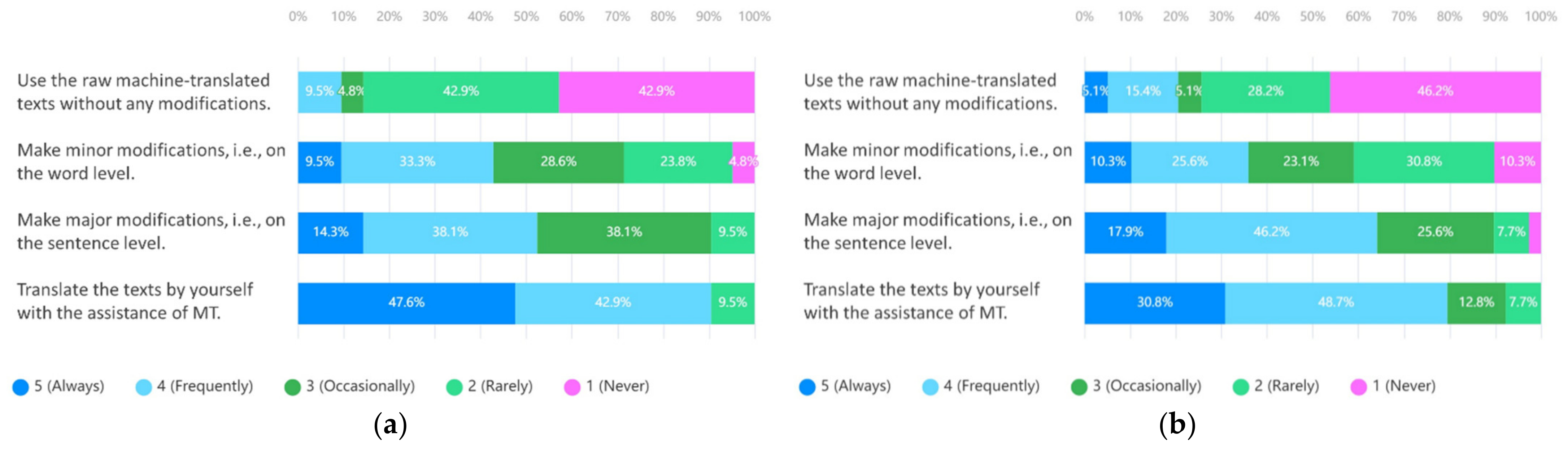Screen dimensions: 1568x449
Task: Click the pink 1 (Never) legend dot in chart (b)
Action: coord(1359,387)
